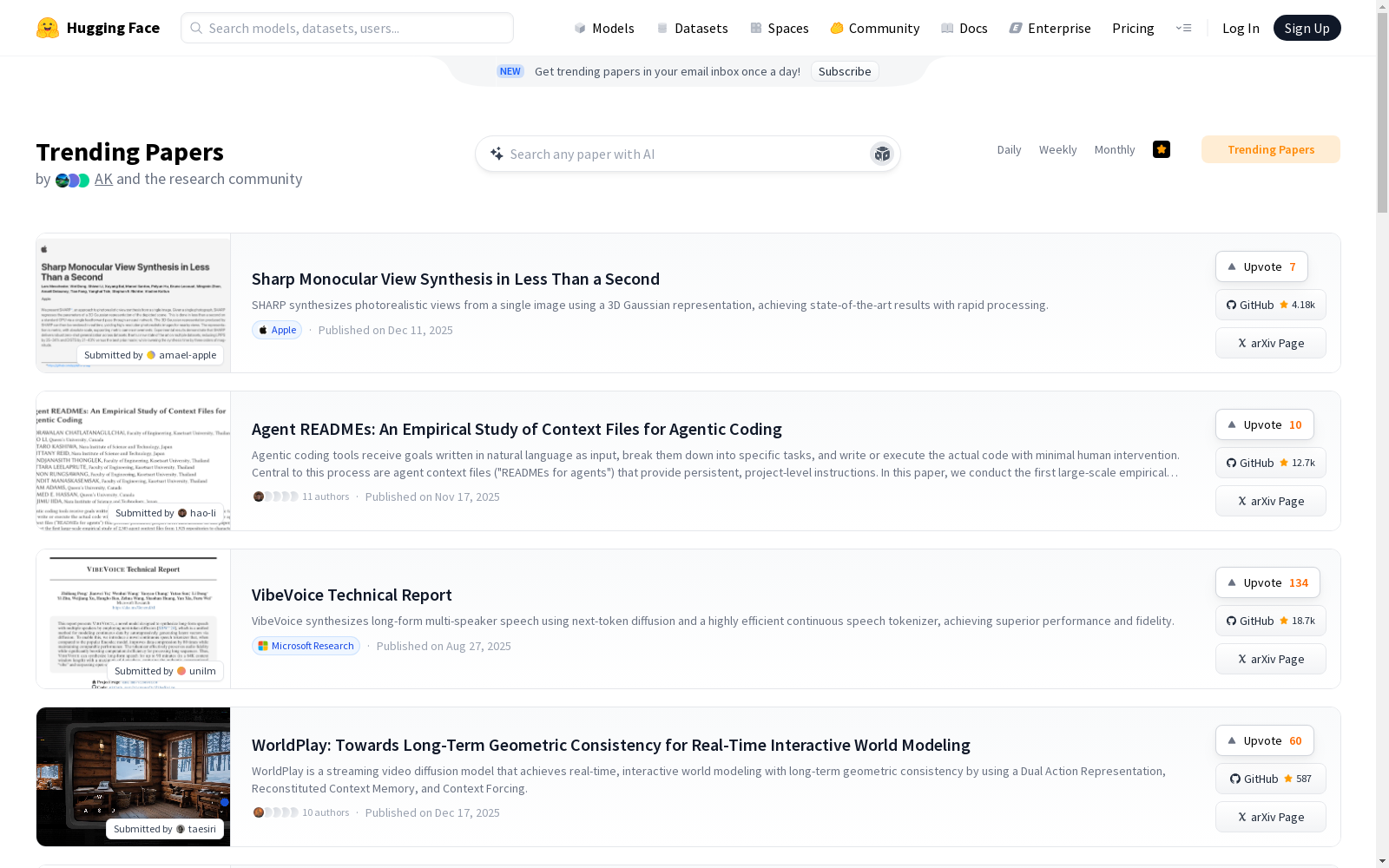Expand the 10 authors list for WorldPlay

(300, 812)
